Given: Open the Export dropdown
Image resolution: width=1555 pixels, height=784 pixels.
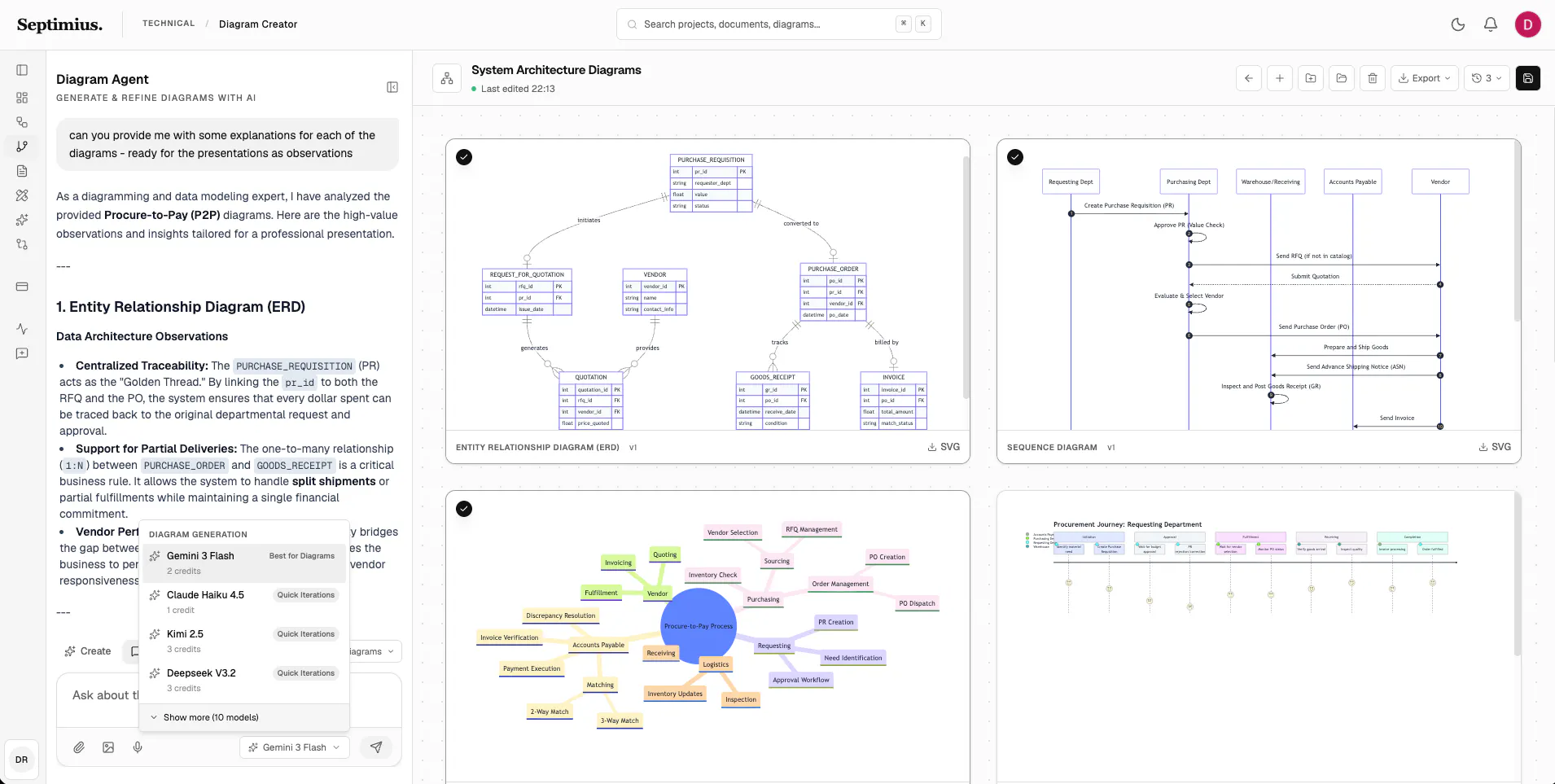Looking at the screenshot, I should tap(1425, 78).
